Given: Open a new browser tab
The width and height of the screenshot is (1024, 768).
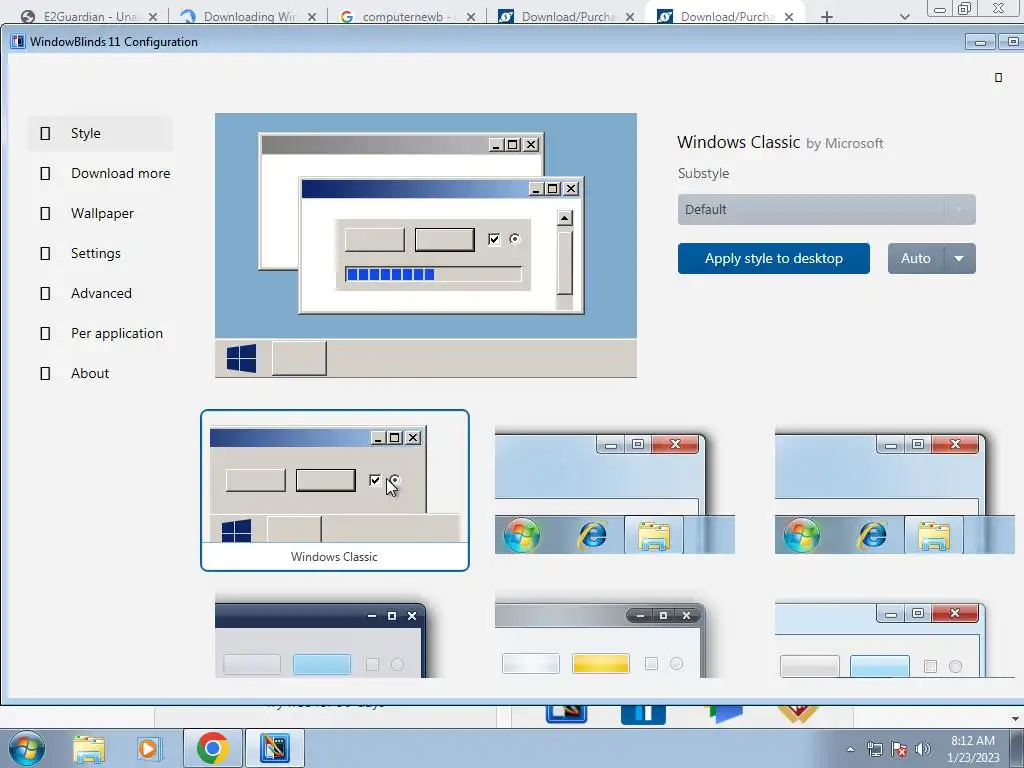Looking at the screenshot, I should [827, 17].
